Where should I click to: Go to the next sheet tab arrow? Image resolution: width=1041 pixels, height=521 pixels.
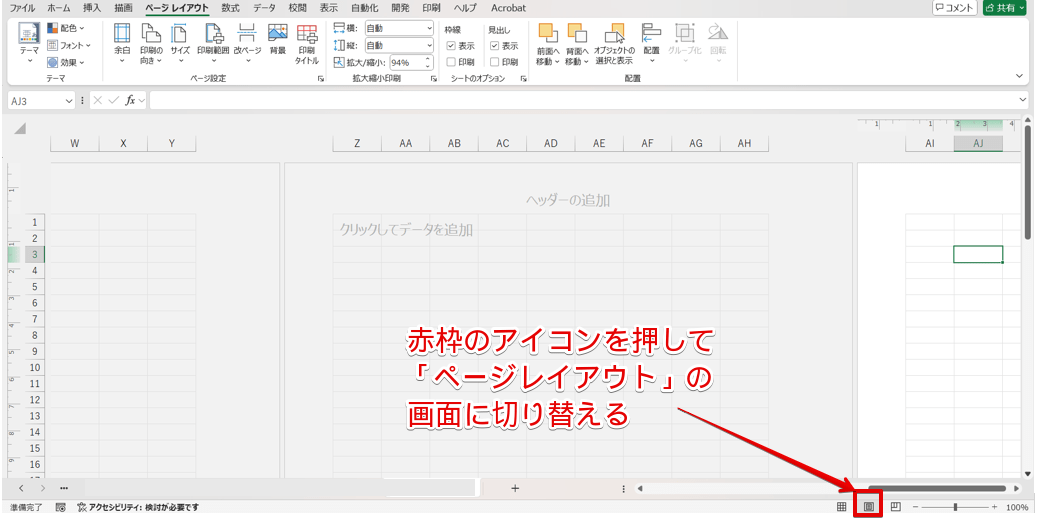click(42, 488)
